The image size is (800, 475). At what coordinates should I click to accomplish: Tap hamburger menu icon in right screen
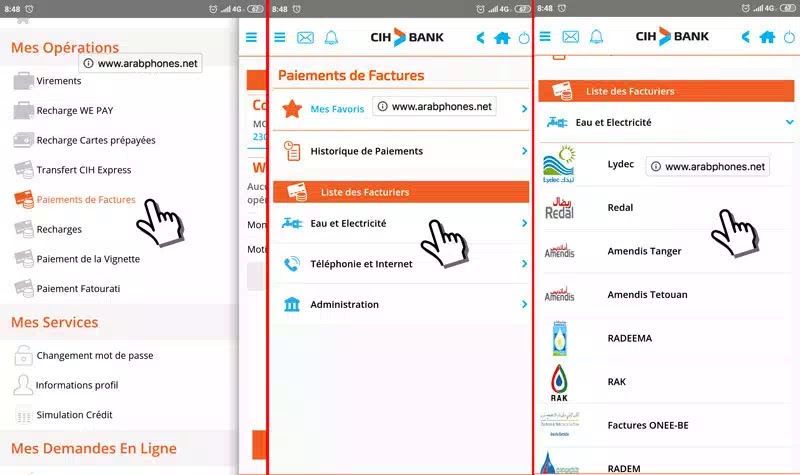tap(545, 36)
